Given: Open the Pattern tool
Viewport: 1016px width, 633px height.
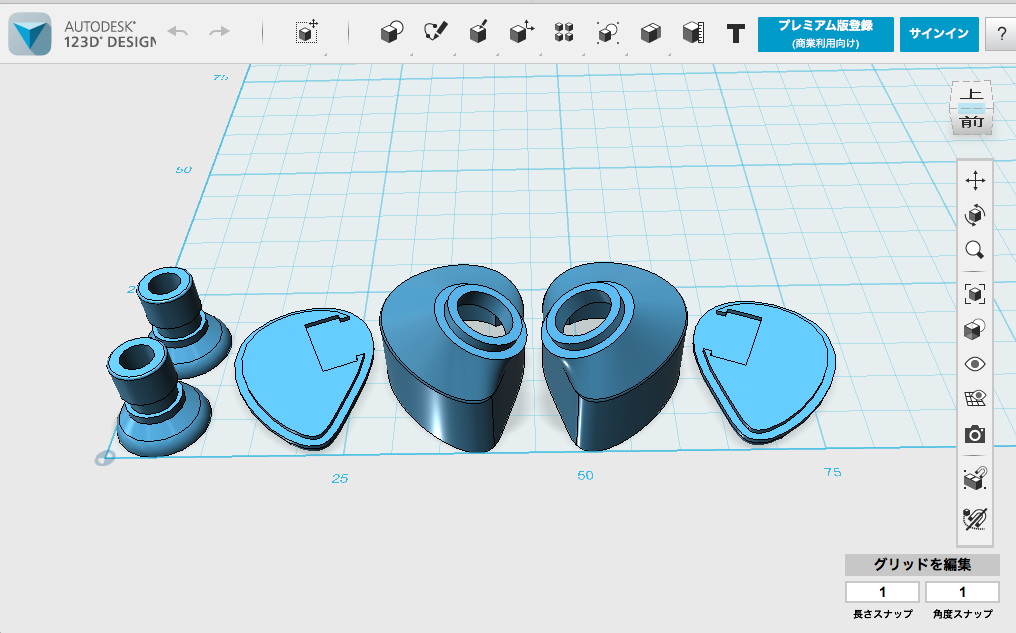Looking at the screenshot, I should click(x=564, y=32).
